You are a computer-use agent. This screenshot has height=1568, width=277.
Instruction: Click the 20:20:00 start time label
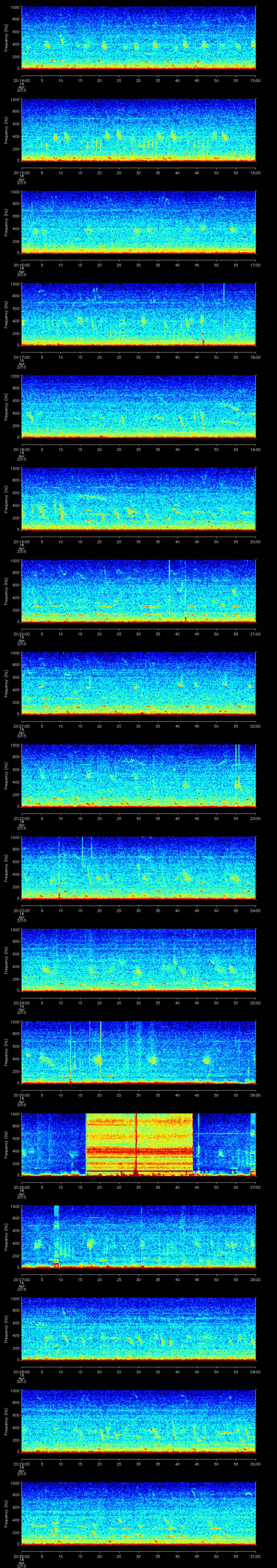coord(21,634)
